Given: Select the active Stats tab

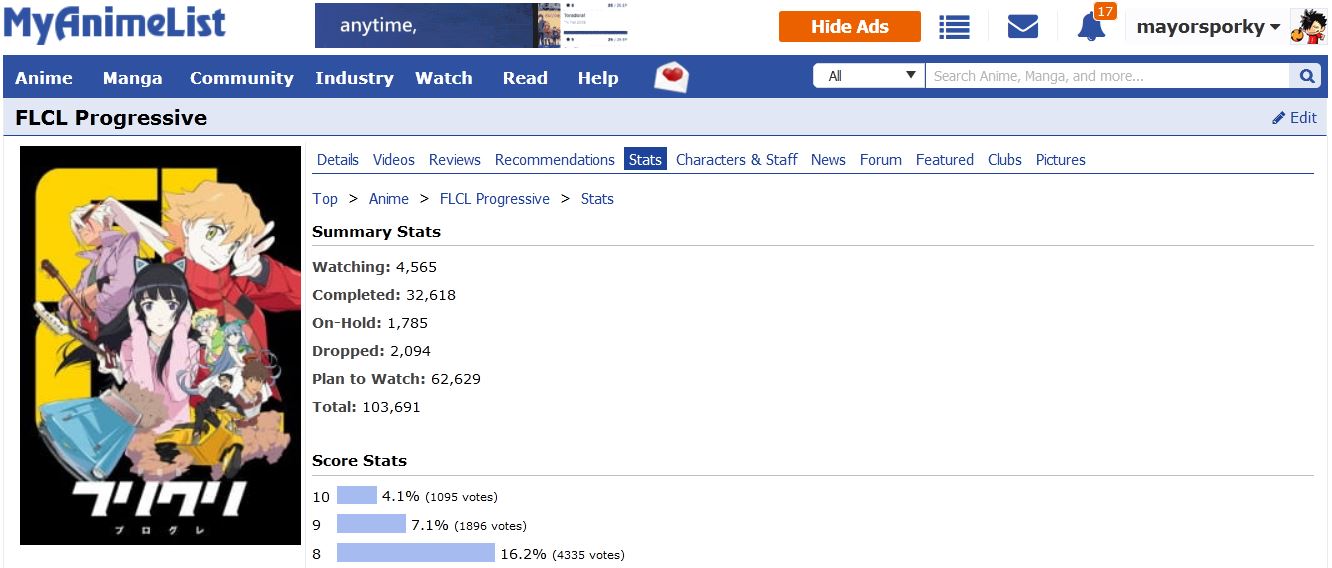Looking at the screenshot, I should (x=645, y=160).
